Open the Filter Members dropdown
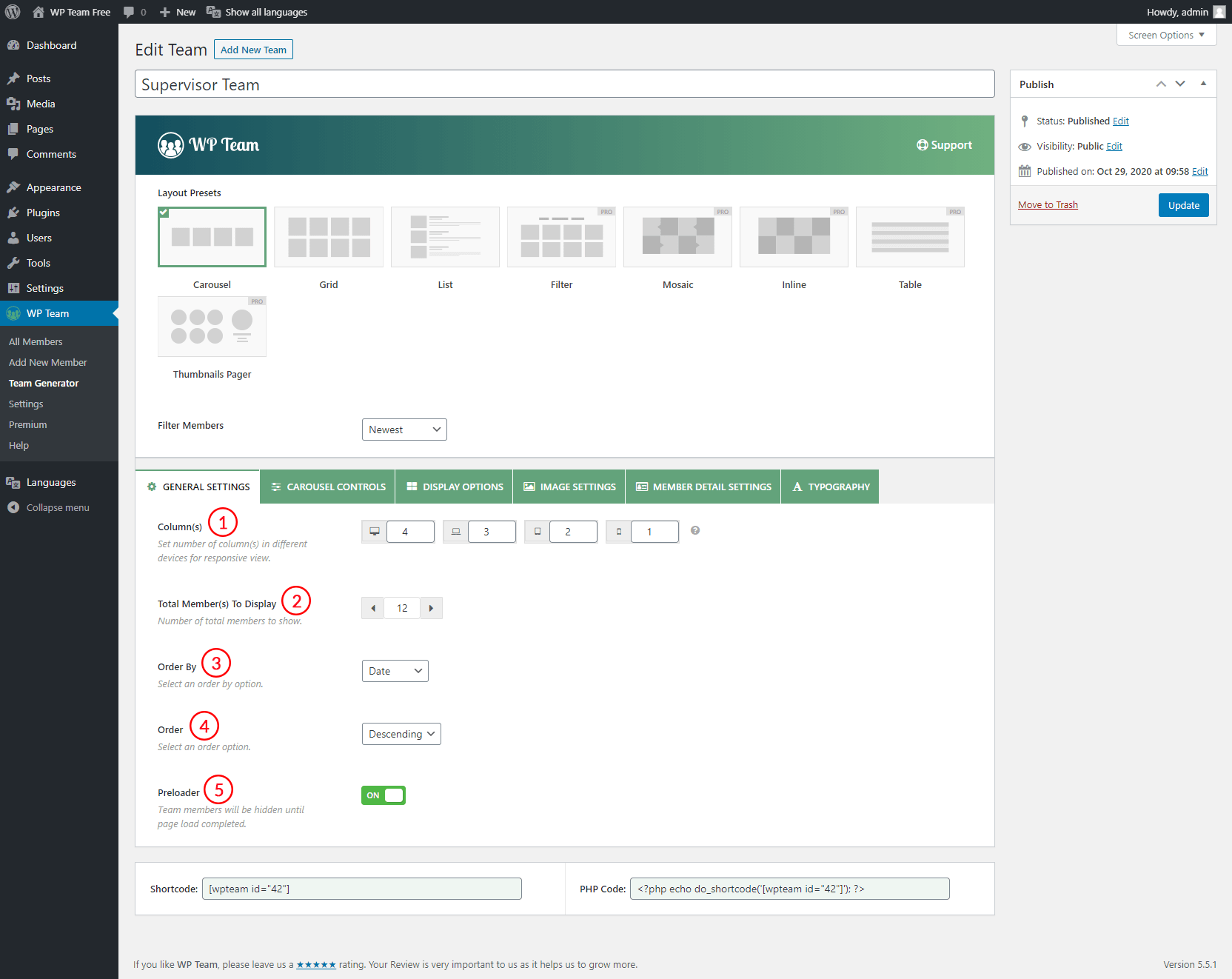The height and width of the screenshot is (979, 1232). point(404,430)
